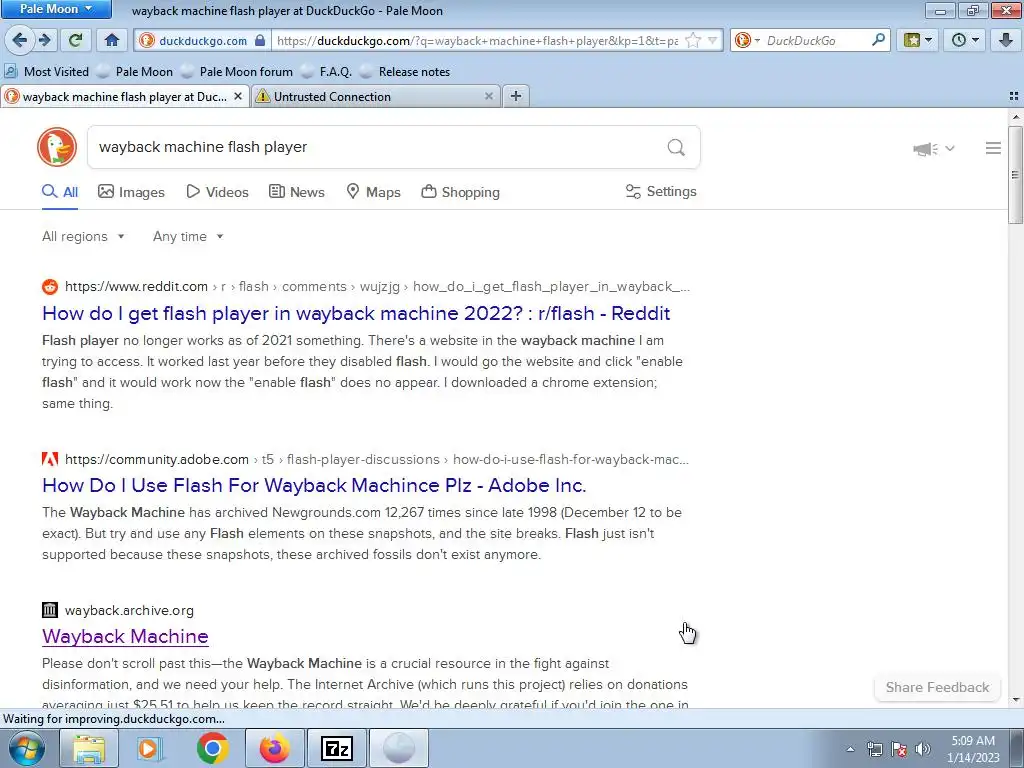The width and height of the screenshot is (1024, 768).
Task: Click the Share Feedback button
Action: coord(937,687)
